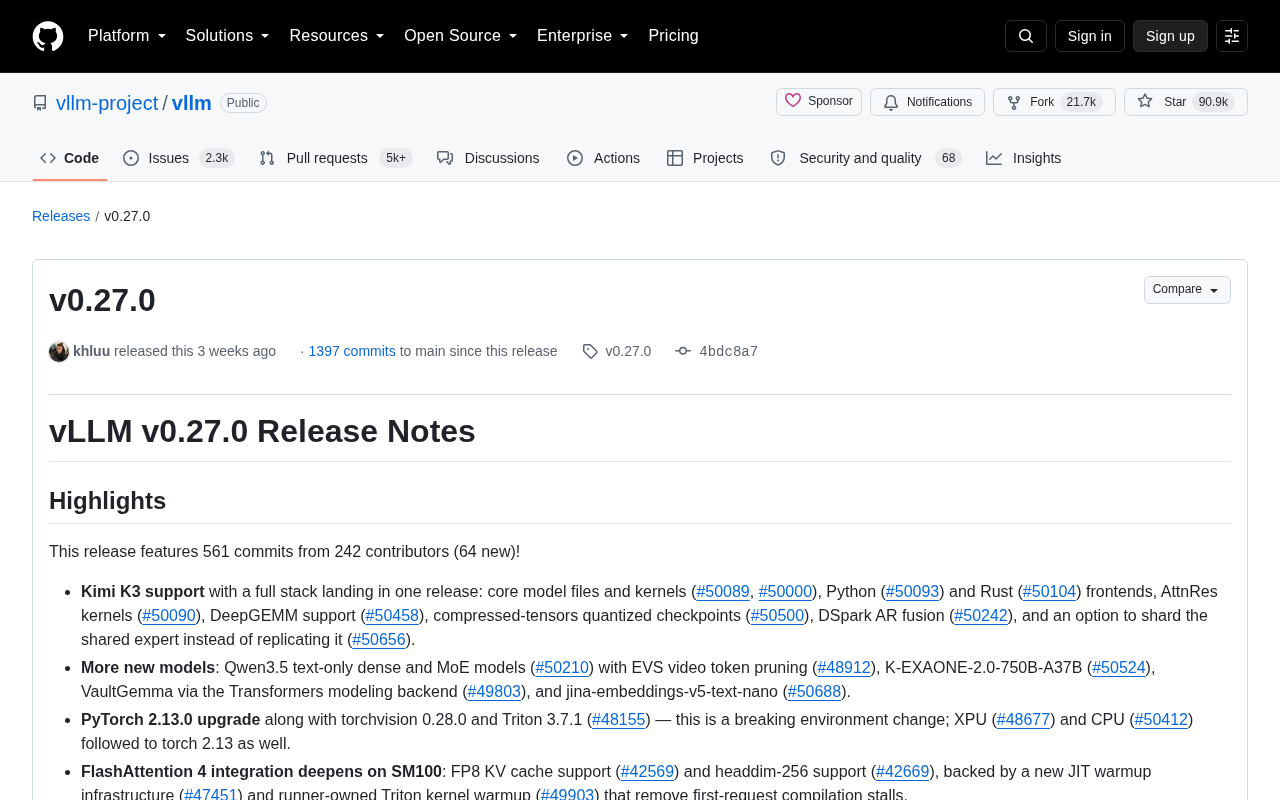Open appearance settings sliders icon
The height and width of the screenshot is (800, 1280).
1232,36
